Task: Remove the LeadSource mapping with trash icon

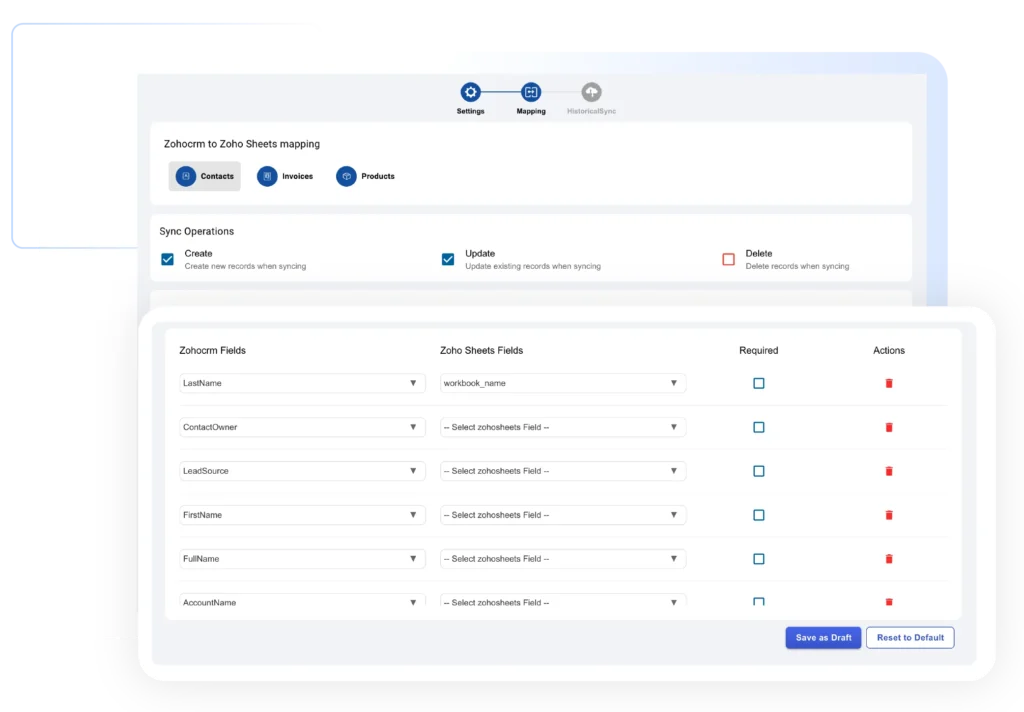Action: pos(888,471)
